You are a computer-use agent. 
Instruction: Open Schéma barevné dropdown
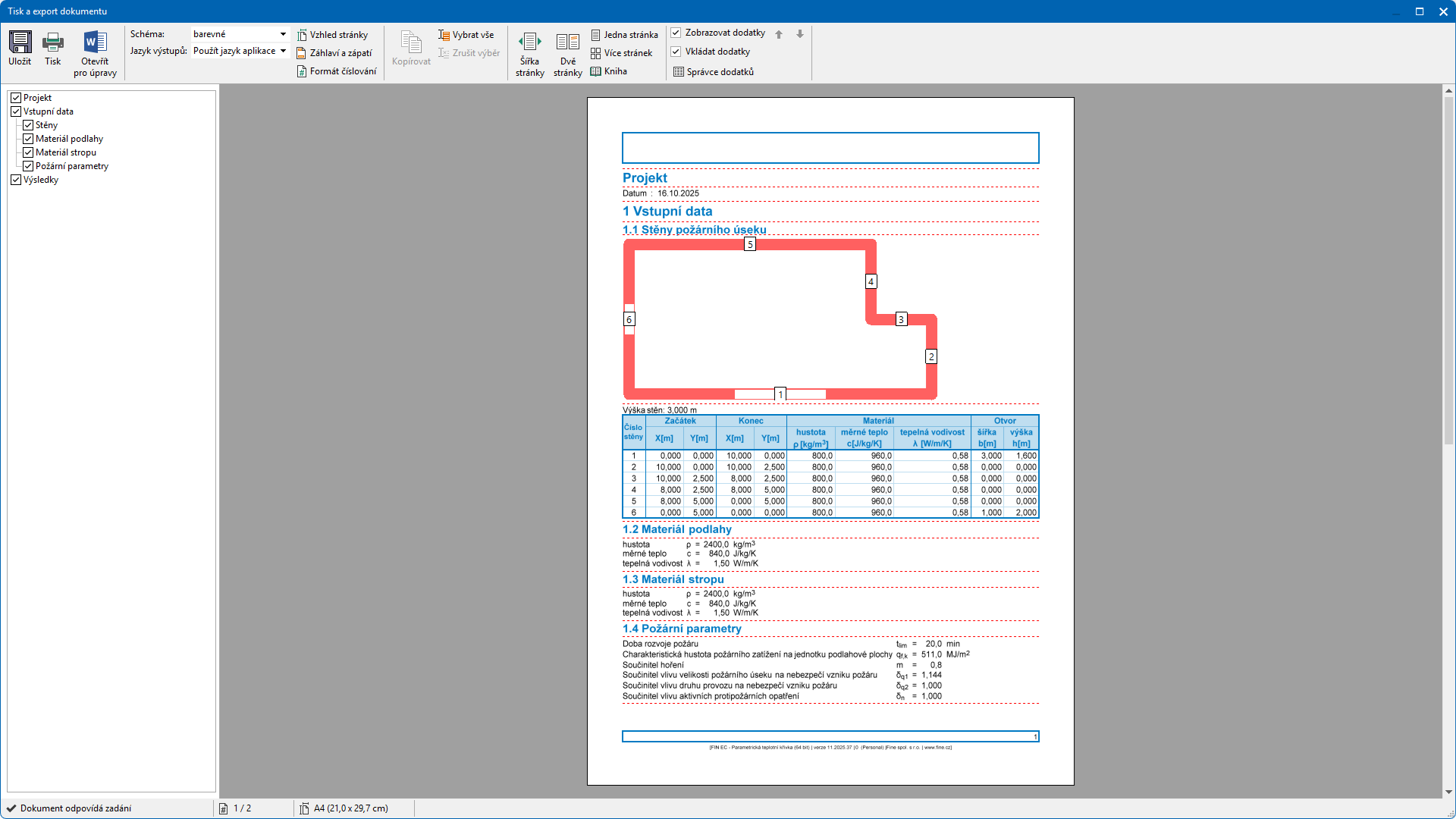tap(283, 34)
